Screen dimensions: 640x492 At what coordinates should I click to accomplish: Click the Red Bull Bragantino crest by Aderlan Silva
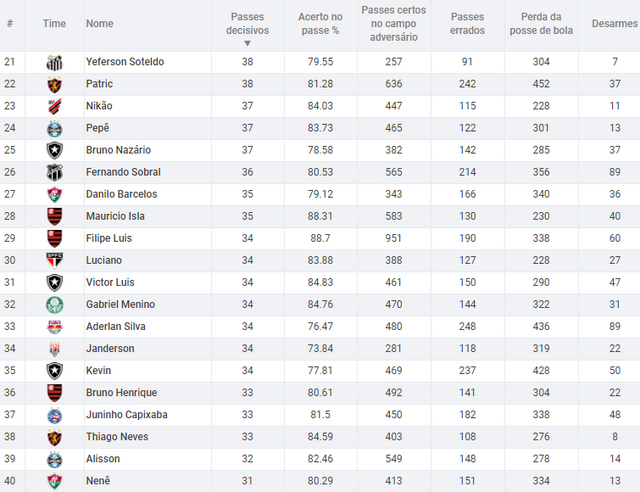[54, 327]
